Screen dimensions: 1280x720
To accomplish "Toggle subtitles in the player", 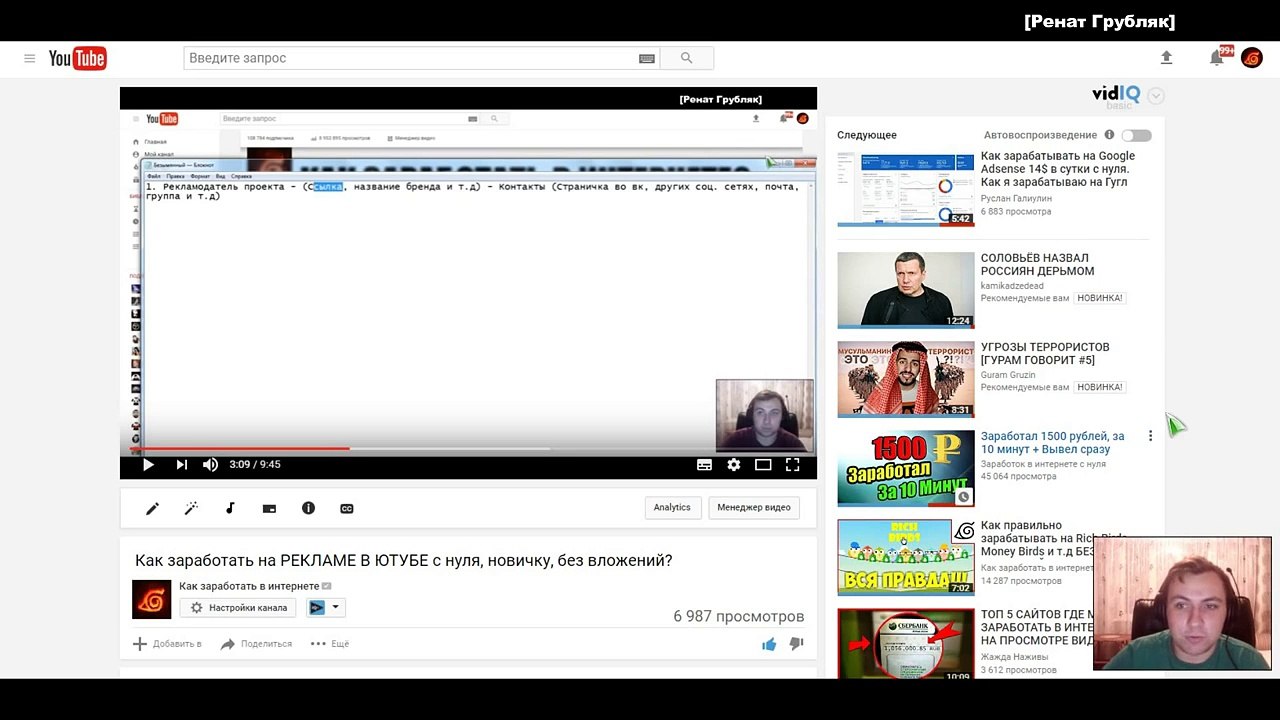I will pyautogui.click(x=704, y=464).
